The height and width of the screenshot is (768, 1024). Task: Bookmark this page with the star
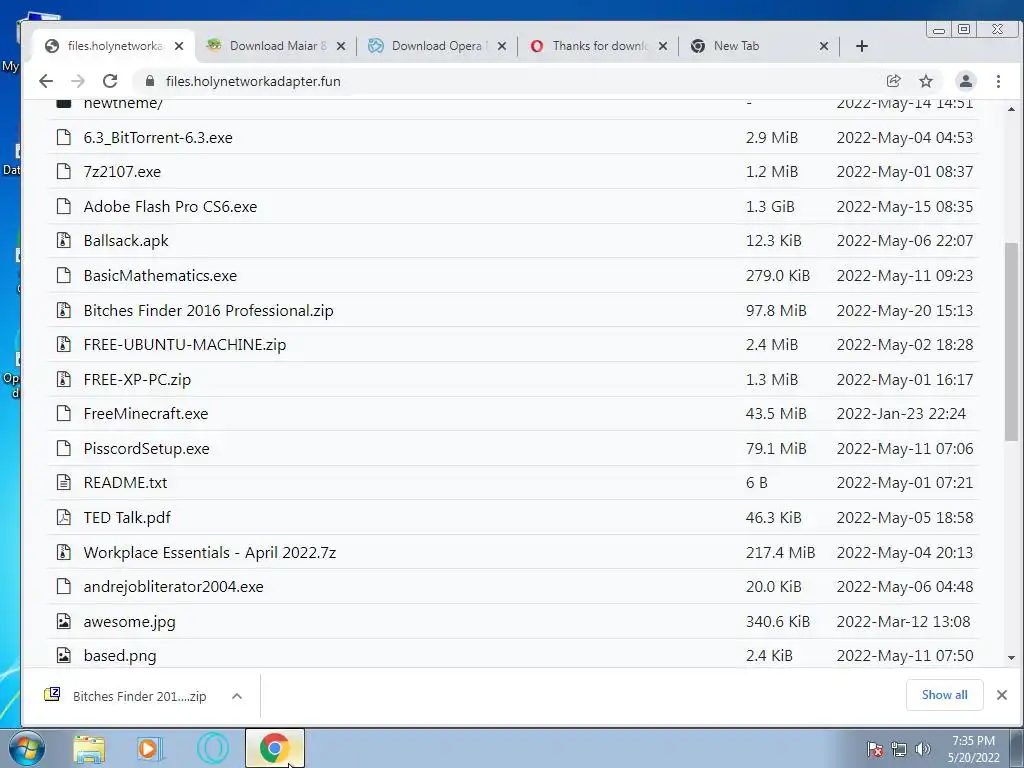(926, 81)
